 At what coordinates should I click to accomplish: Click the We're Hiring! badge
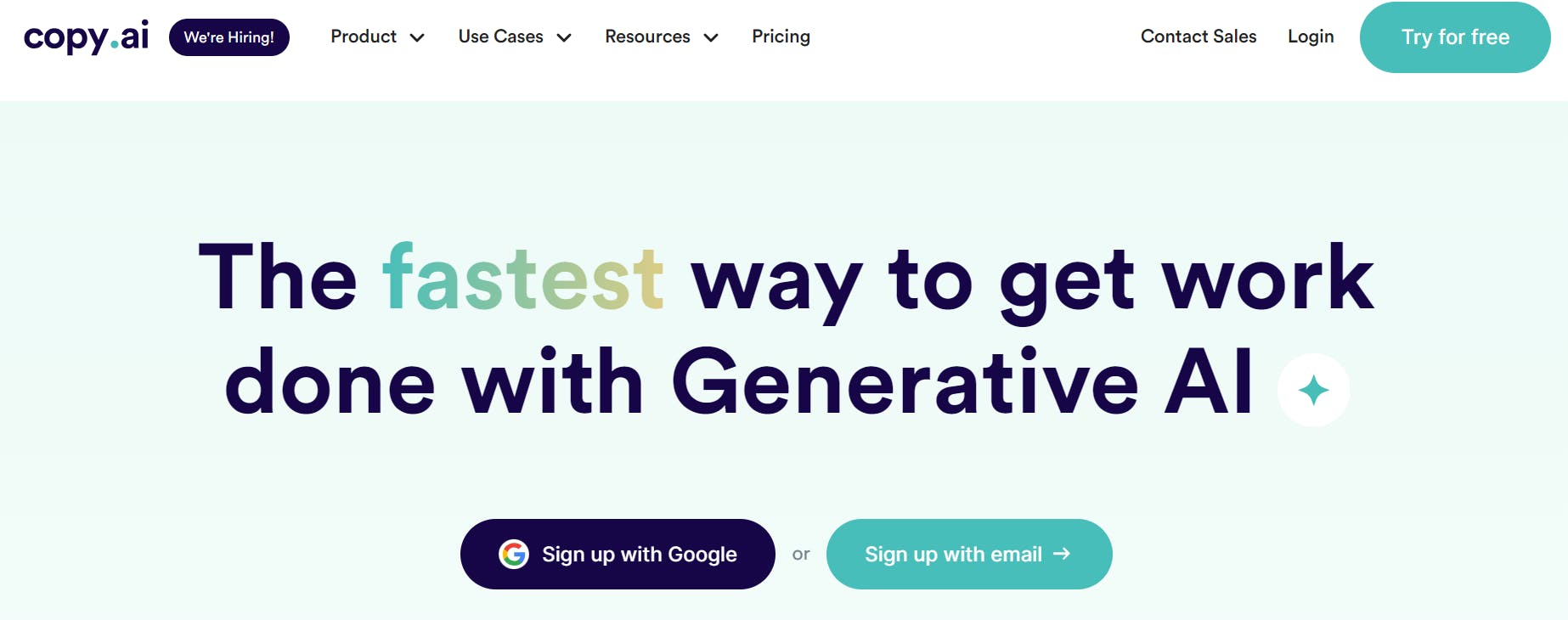(x=229, y=37)
